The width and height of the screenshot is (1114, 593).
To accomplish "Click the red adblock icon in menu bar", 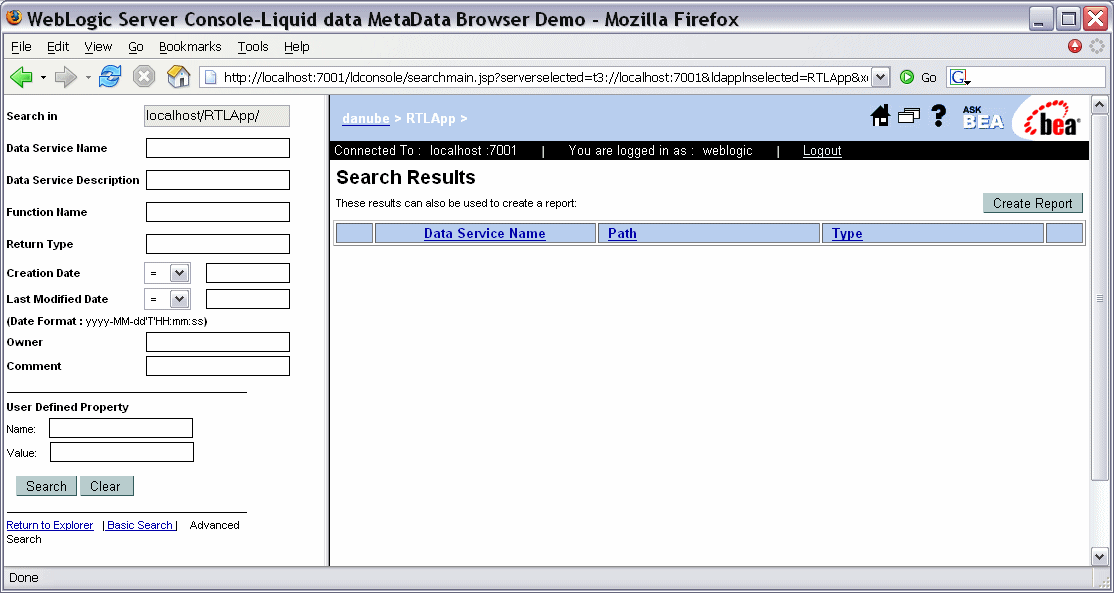I will tap(1075, 46).
